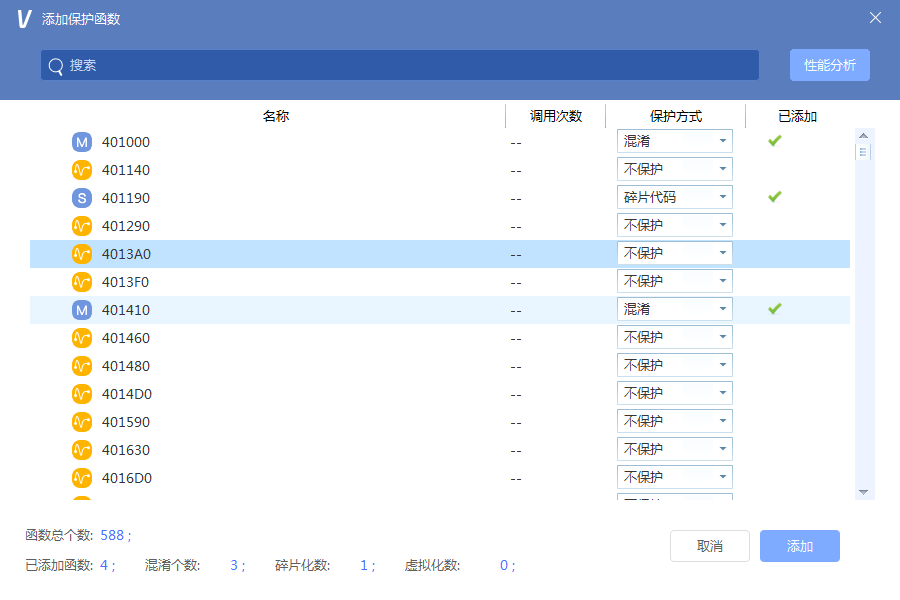Click the function icon beside 4016D0

tap(82, 478)
